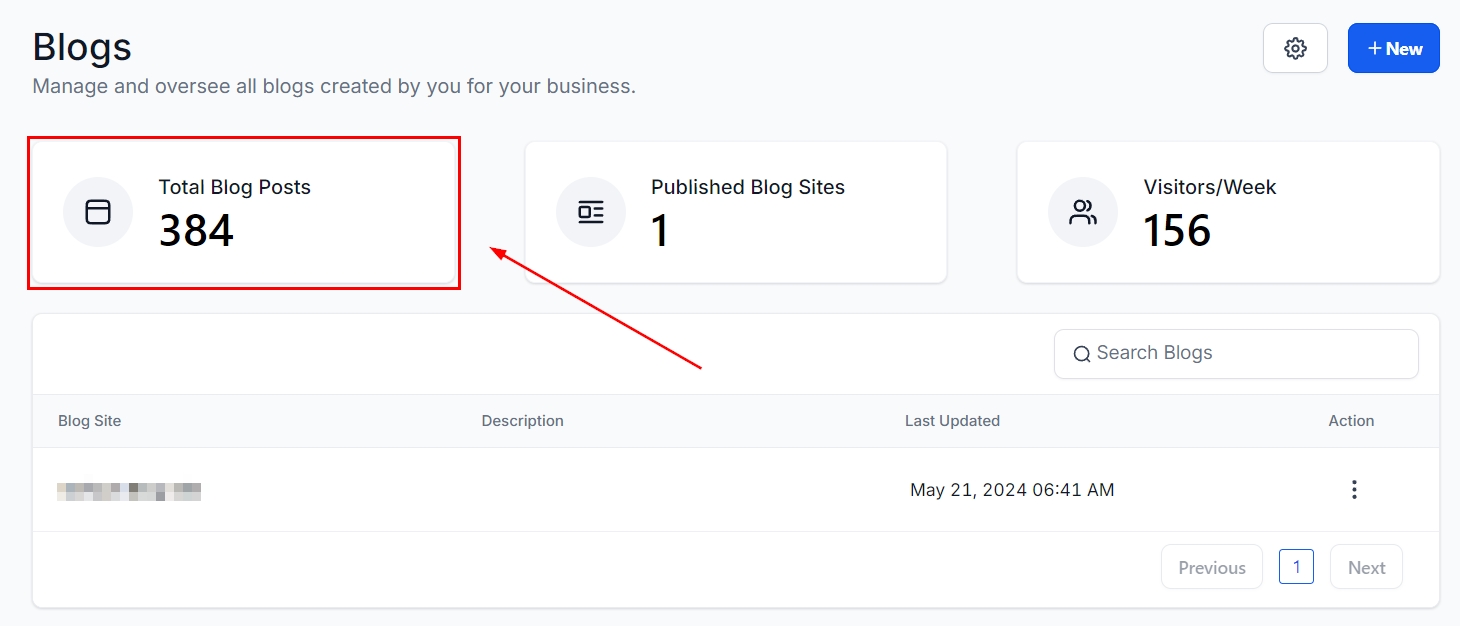Click the Published Blog Sites card icon

coord(591,212)
